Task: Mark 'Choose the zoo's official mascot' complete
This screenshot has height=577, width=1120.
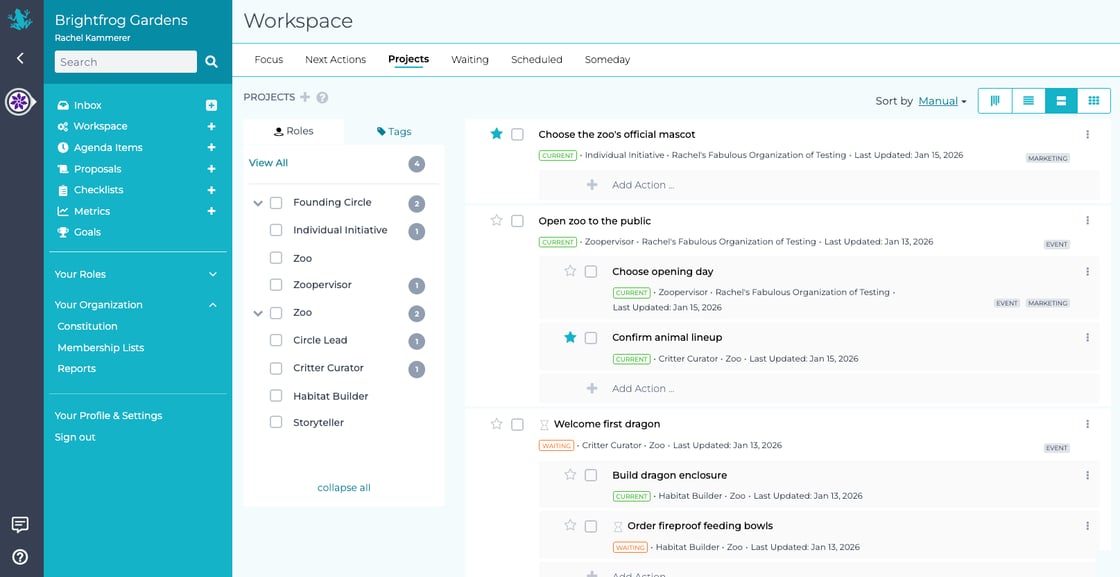Action: [517, 134]
